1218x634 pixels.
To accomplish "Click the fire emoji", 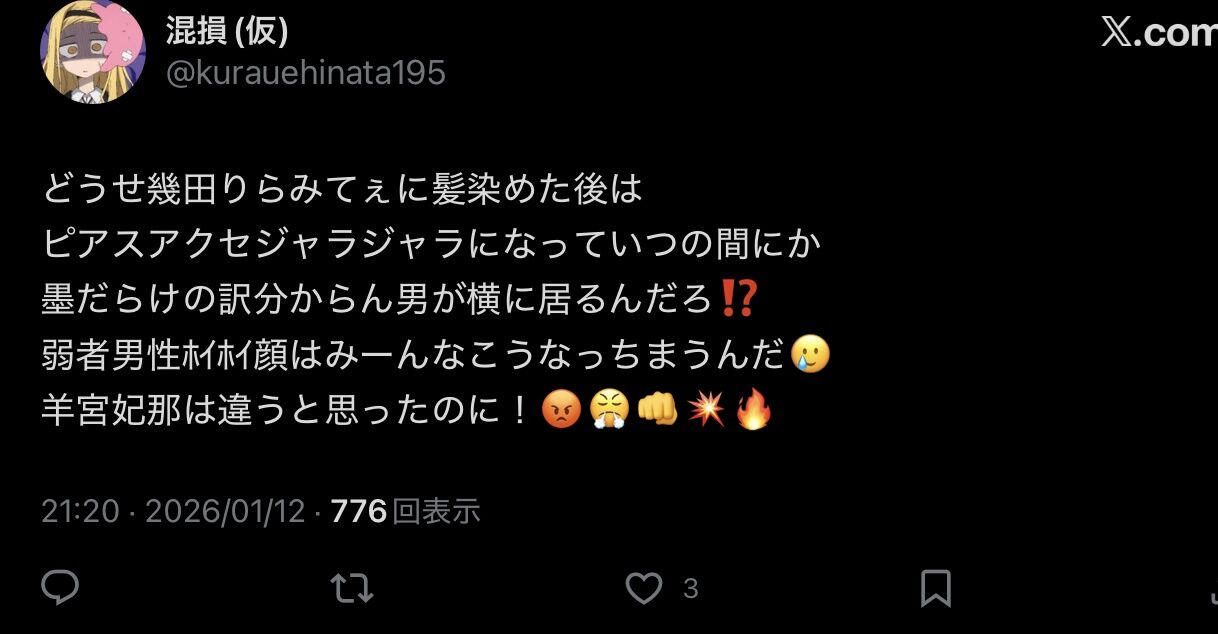I will (753, 411).
